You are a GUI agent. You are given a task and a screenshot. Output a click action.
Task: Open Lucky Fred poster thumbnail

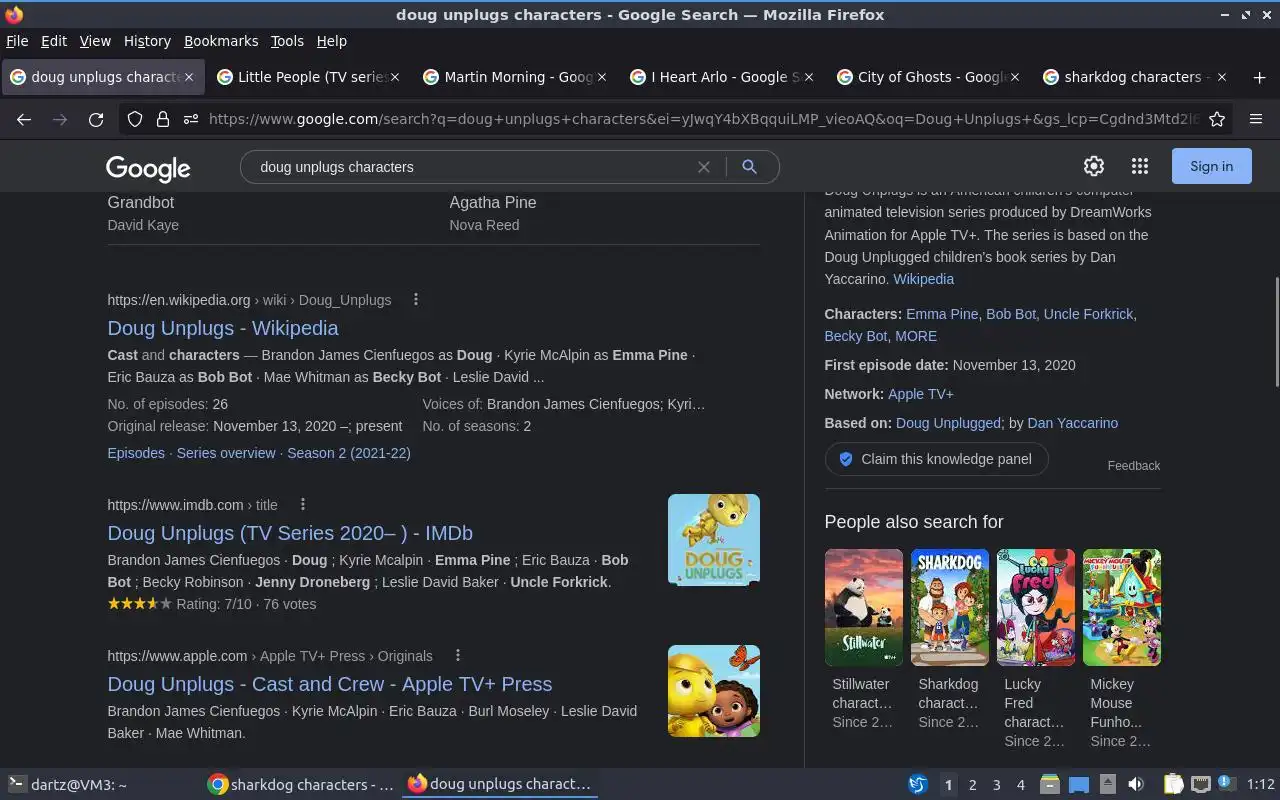point(1035,607)
